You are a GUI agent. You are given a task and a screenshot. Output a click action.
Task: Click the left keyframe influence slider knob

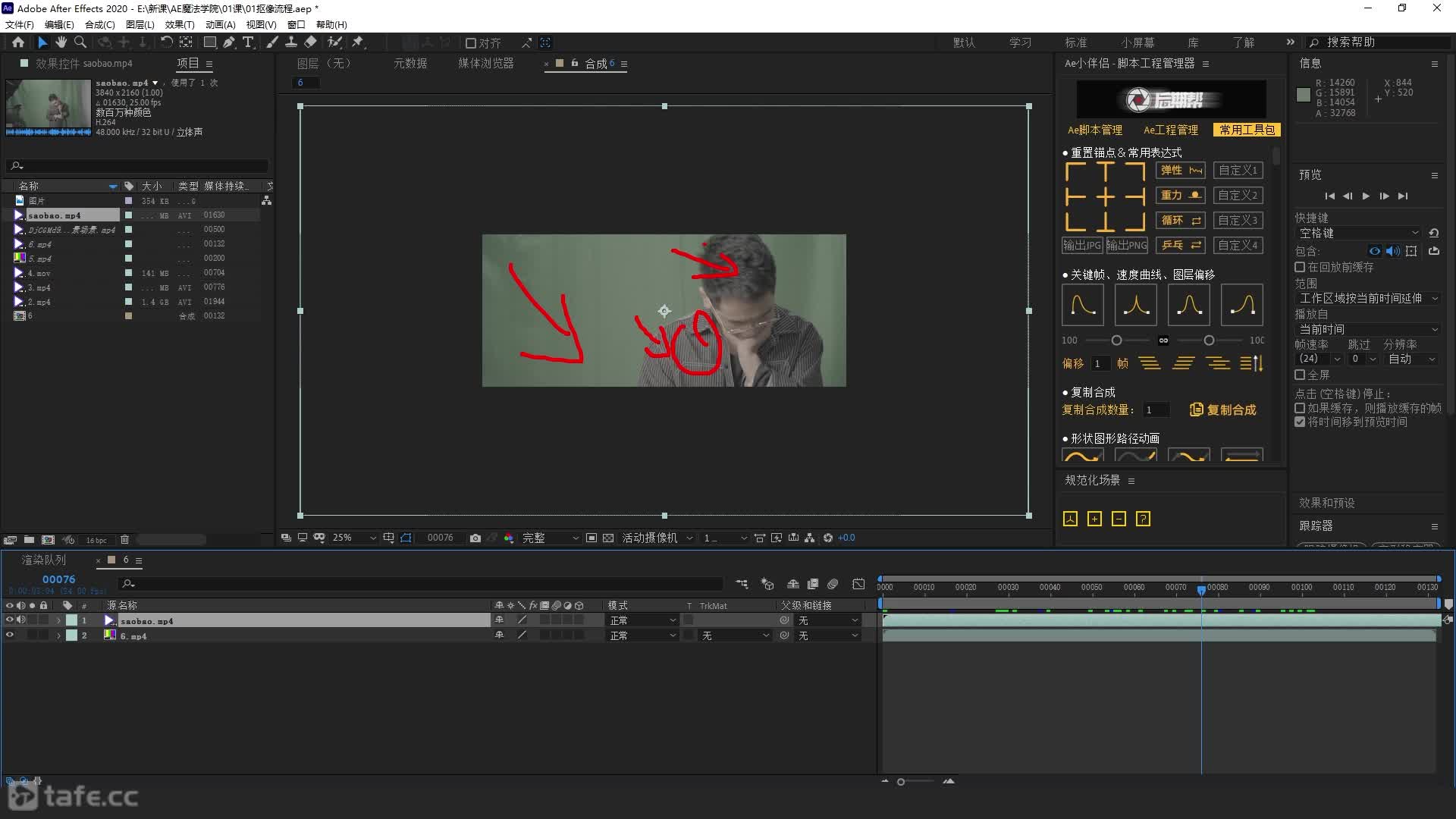coord(1116,340)
